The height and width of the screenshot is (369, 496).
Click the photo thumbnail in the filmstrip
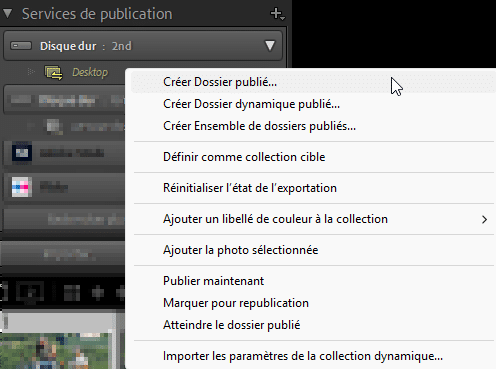(x=57, y=350)
